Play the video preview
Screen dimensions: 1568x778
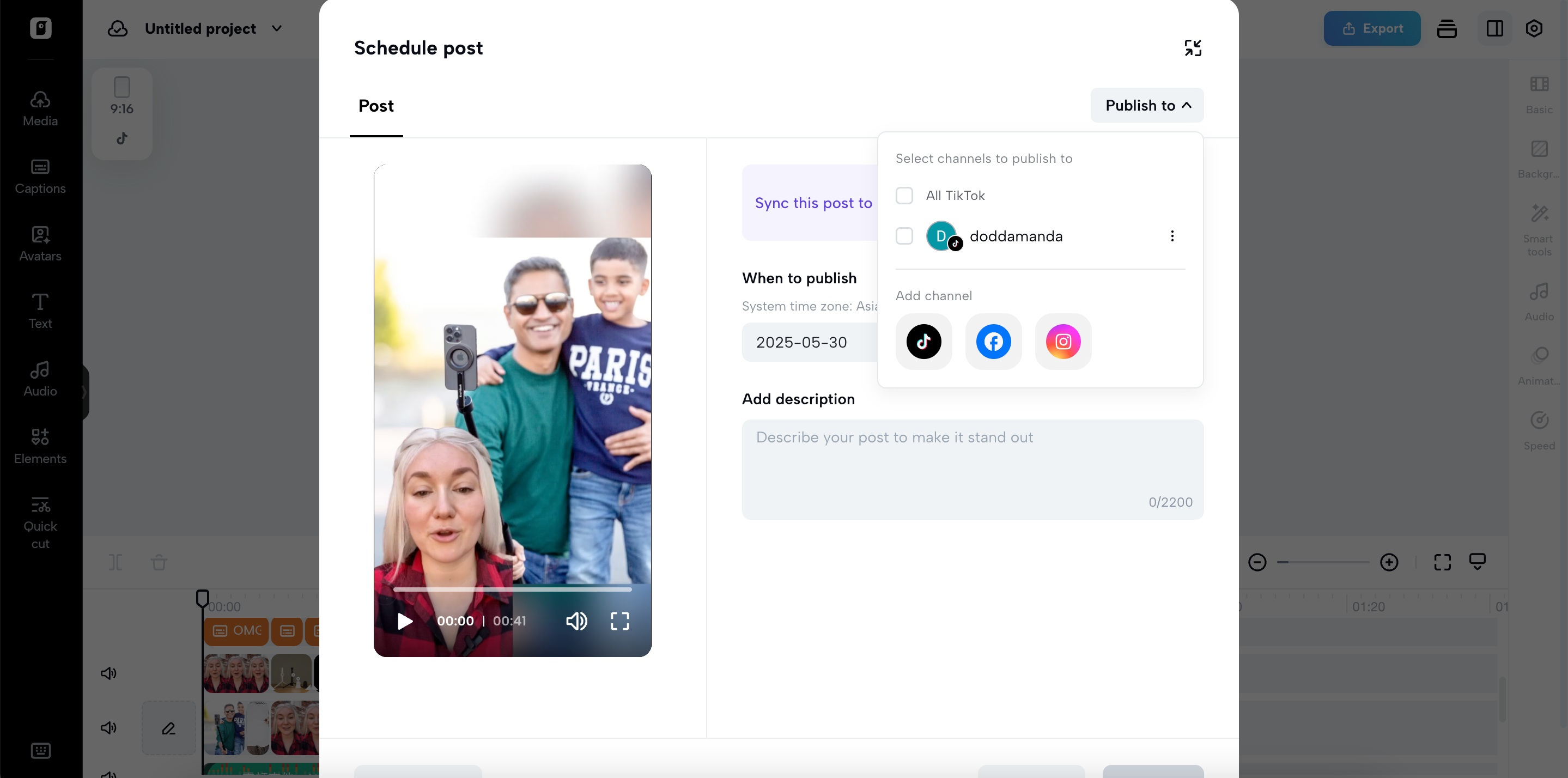[405, 621]
